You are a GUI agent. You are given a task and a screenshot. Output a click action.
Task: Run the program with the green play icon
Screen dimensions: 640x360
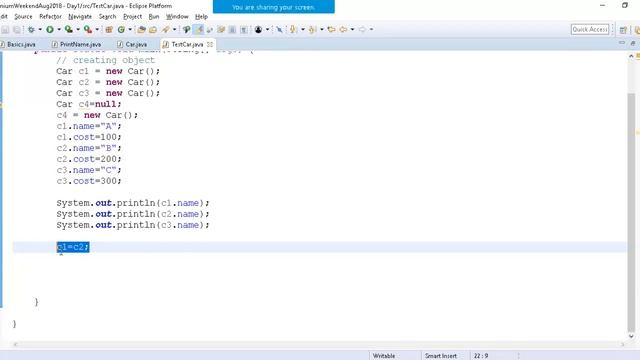coord(50,29)
